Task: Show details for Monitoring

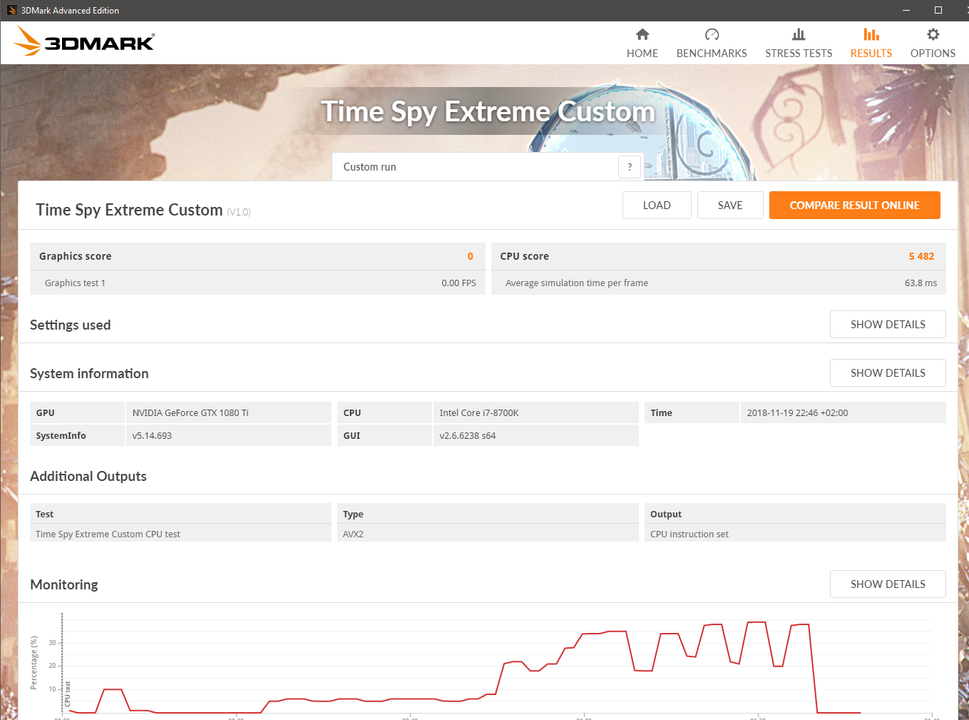Action: (x=887, y=584)
